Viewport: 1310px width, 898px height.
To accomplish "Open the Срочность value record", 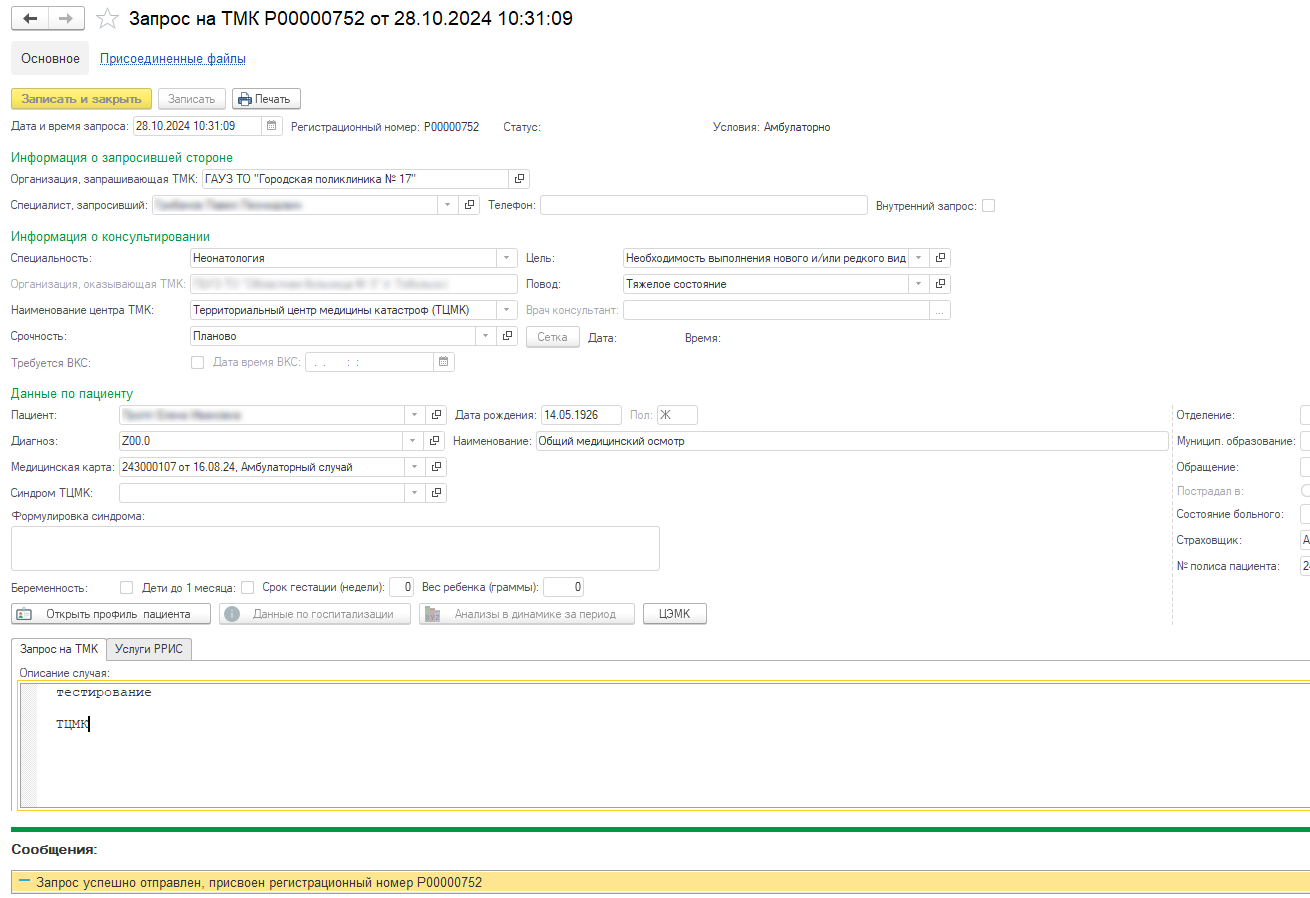I will (x=507, y=336).
